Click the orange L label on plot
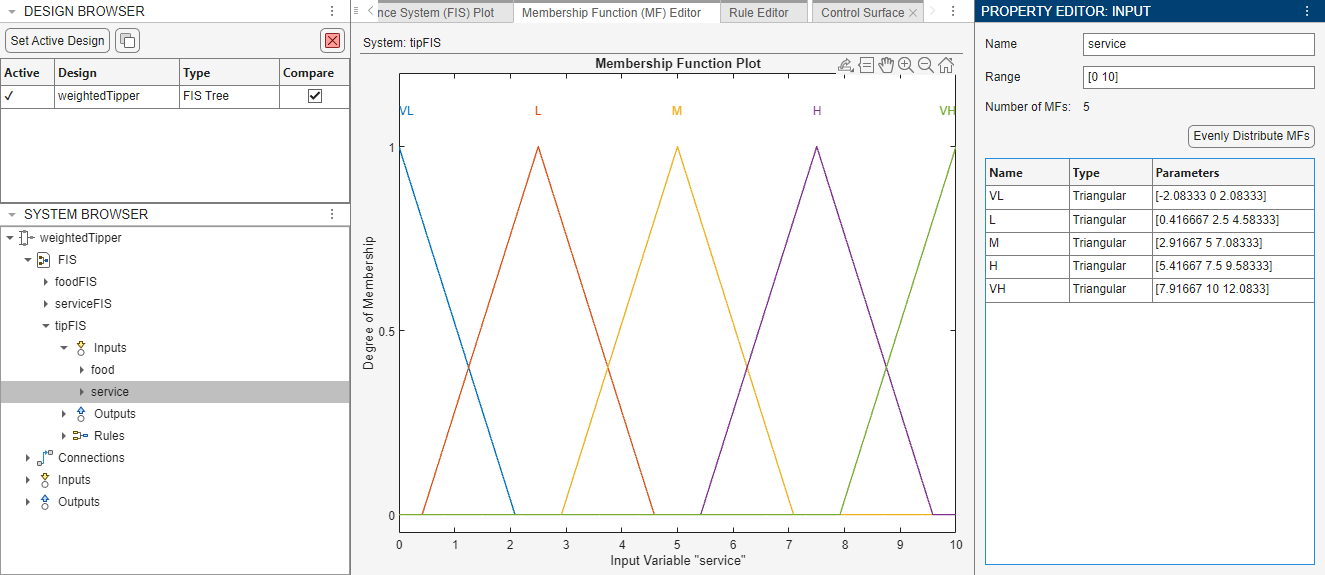The width and height of the screenshot is (1325, 575). tap(538, 111)
